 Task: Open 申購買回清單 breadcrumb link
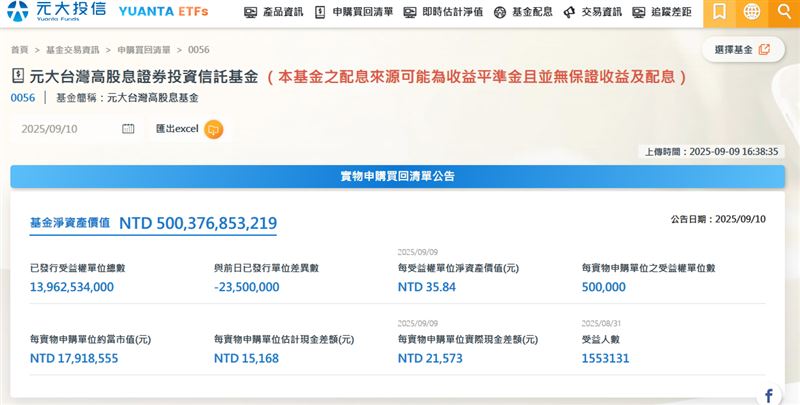point(144,49)
